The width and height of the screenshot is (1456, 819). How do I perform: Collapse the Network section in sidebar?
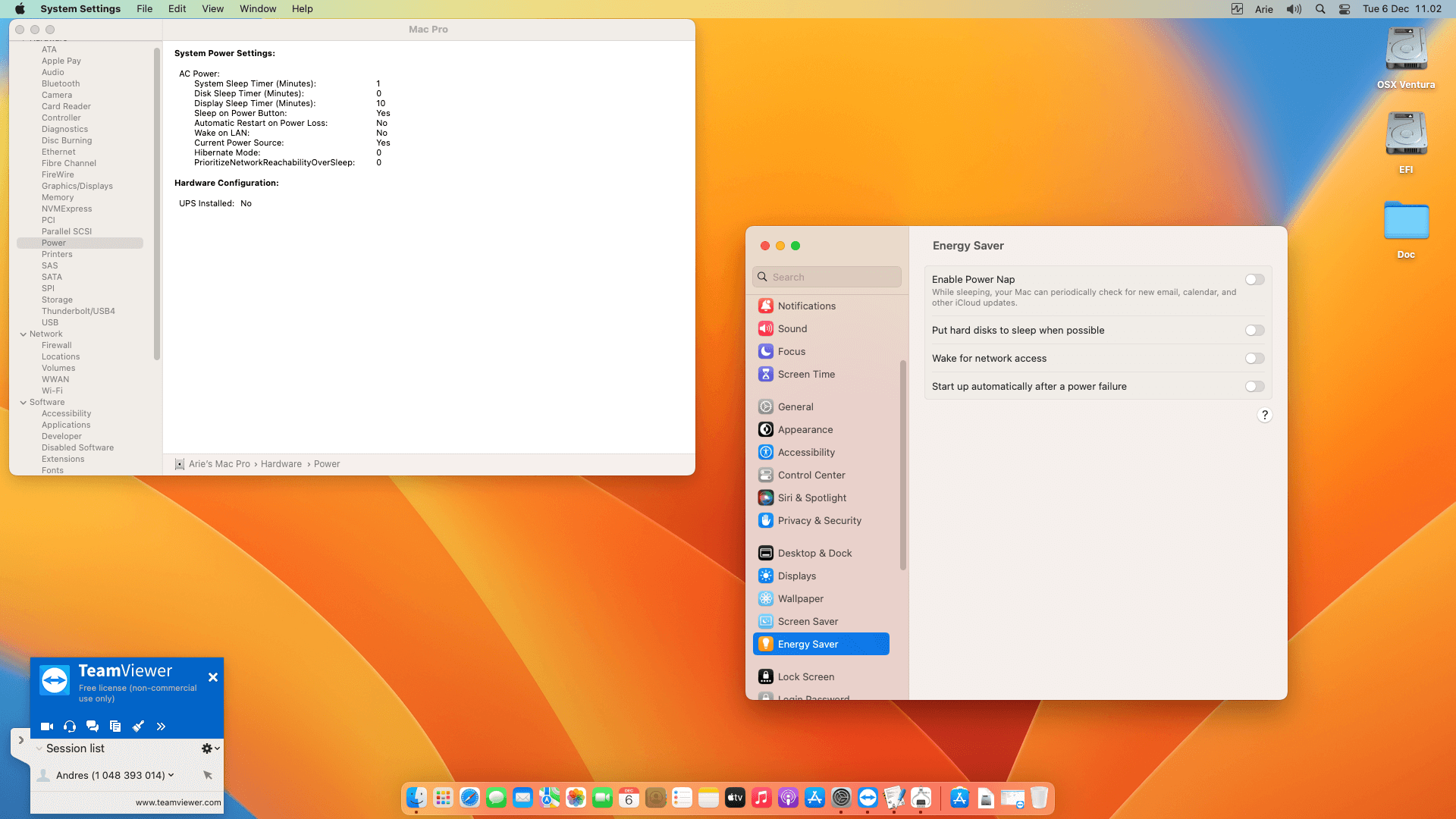(23, 334)
